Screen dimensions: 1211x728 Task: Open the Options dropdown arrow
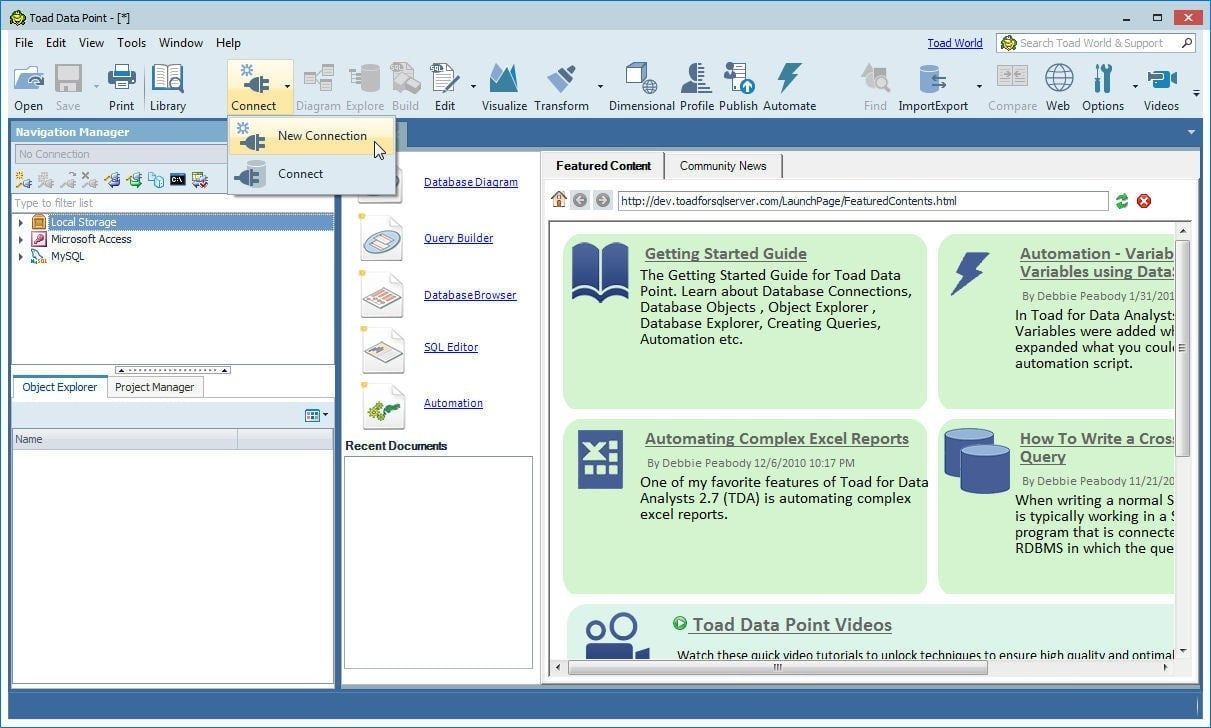pos(1134,86)
